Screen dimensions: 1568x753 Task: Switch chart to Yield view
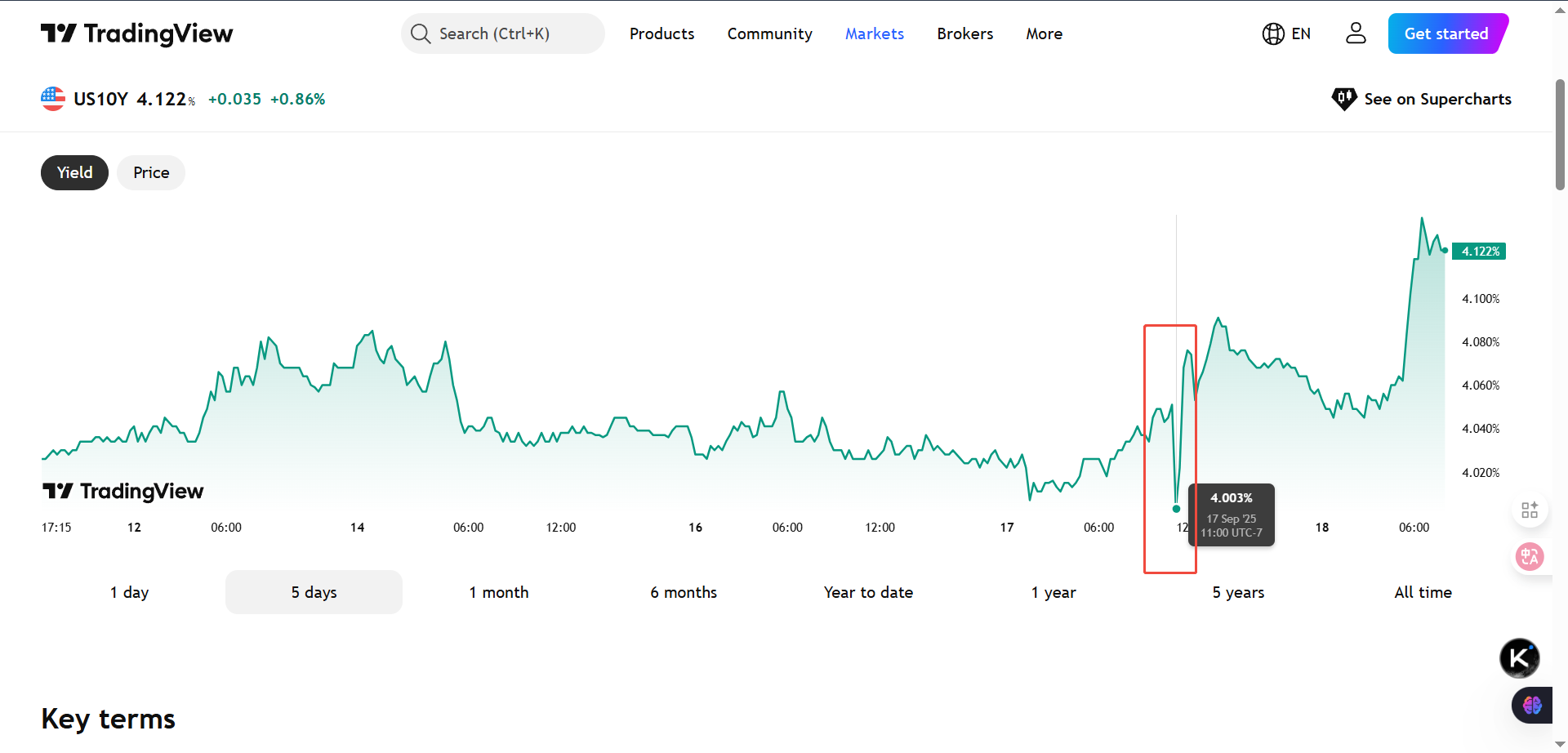[x=74, y=172]
